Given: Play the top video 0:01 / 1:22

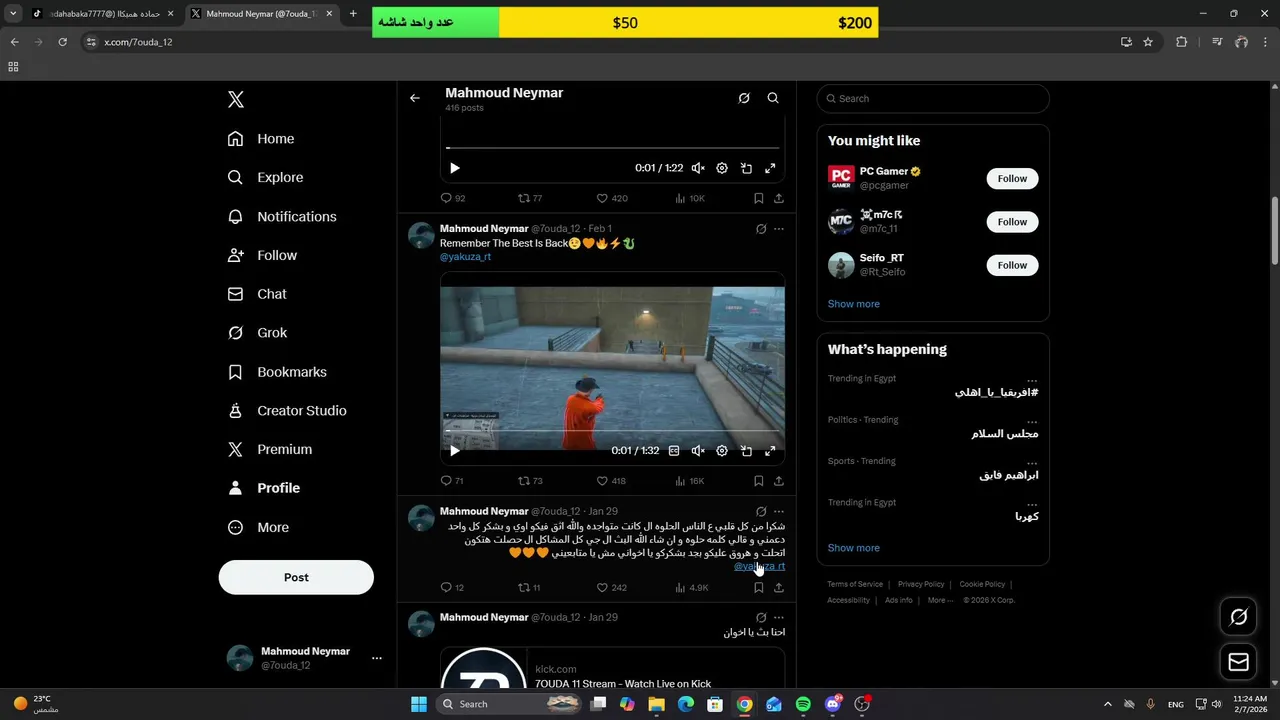Looking at the screenshot, I should click(455, 168).
